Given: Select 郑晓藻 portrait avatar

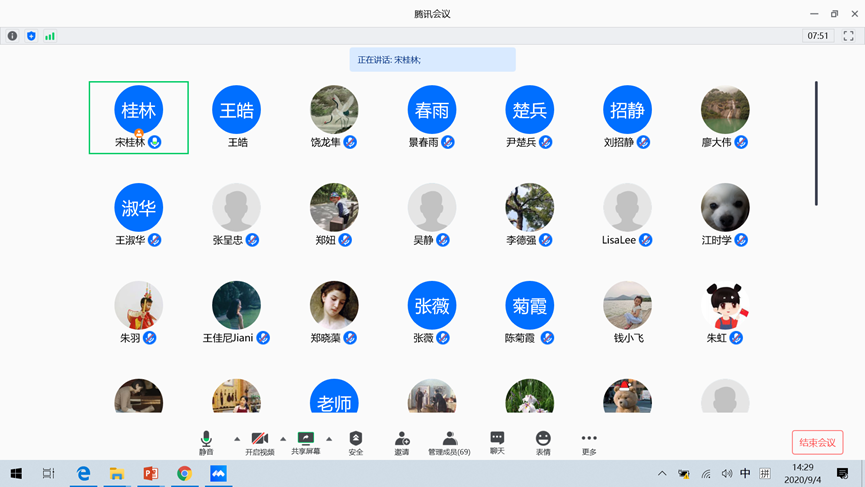Looking at the screenshot, I should pos(334,305).
